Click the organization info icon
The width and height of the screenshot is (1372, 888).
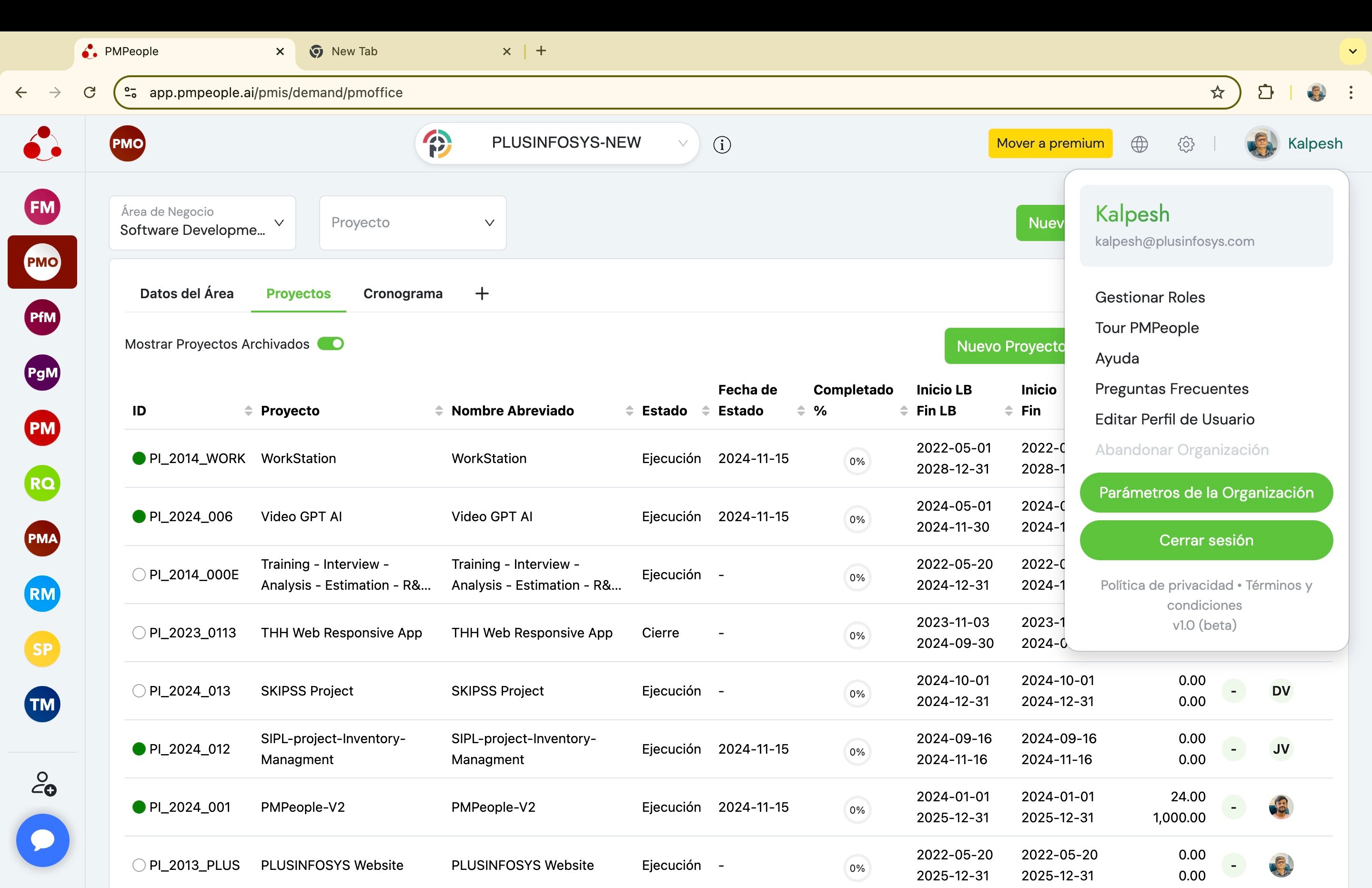(722, 145)
